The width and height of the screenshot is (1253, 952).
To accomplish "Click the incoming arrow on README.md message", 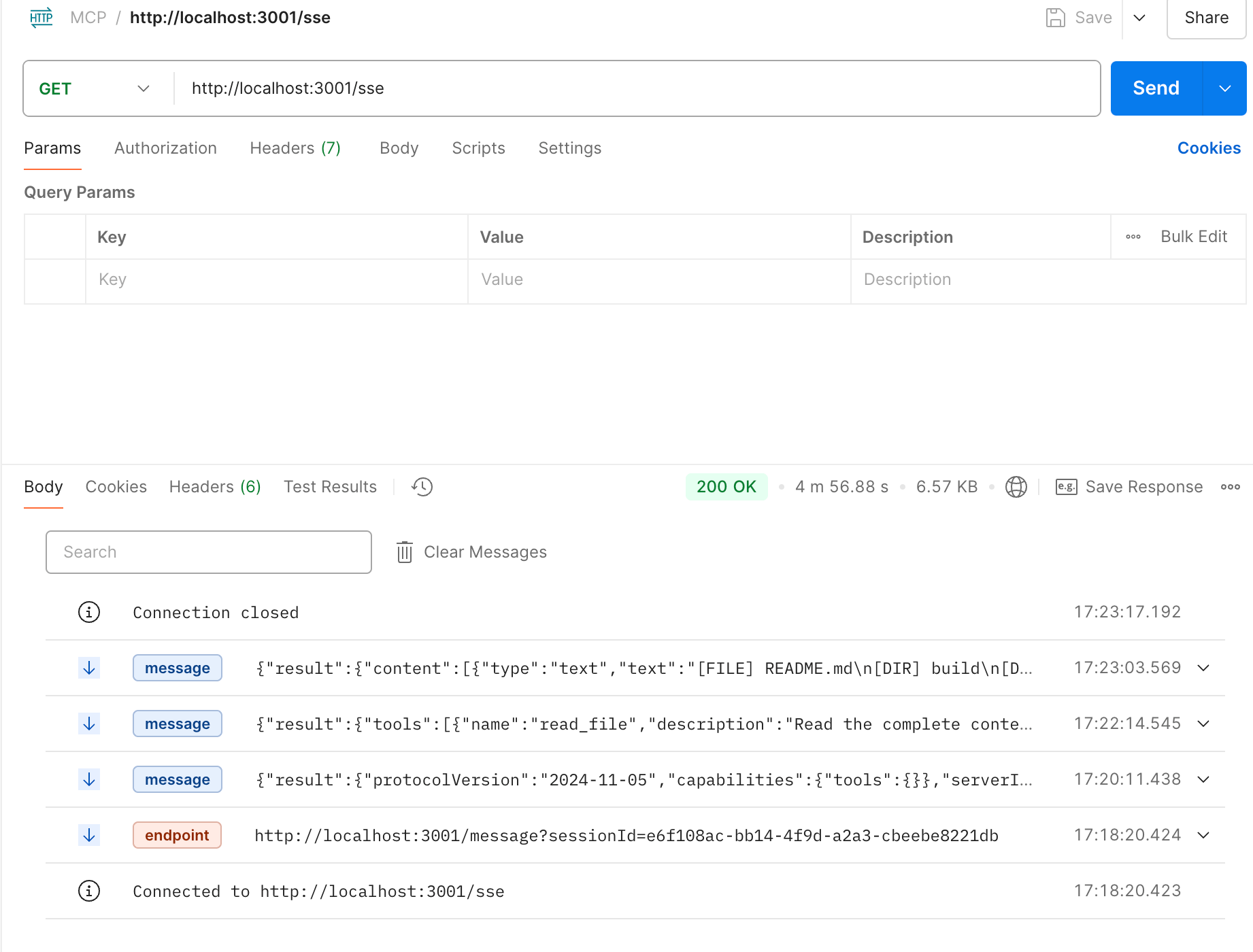I will (x=89, y=668).
